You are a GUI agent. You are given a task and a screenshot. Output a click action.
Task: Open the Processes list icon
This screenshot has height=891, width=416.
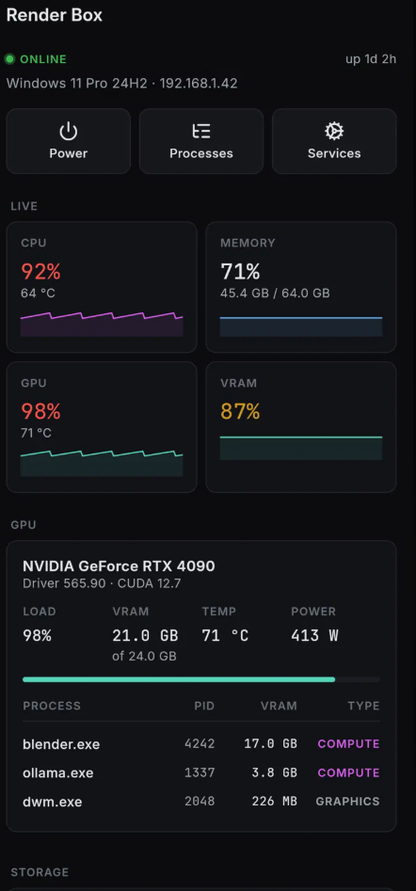point(201,132)
